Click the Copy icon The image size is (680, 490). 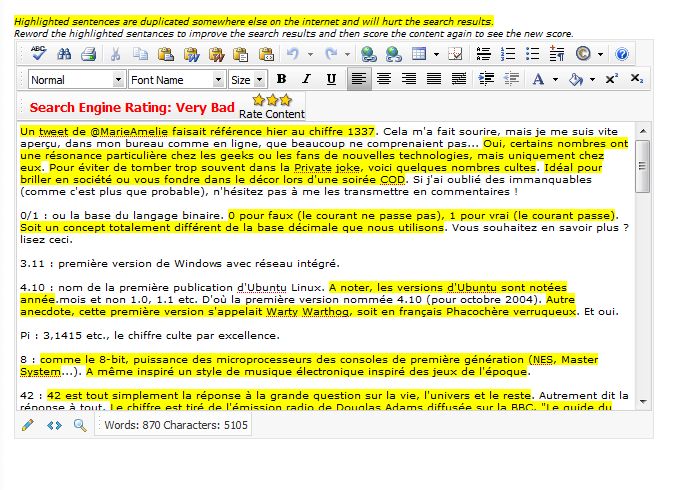(x=140, y=54)
